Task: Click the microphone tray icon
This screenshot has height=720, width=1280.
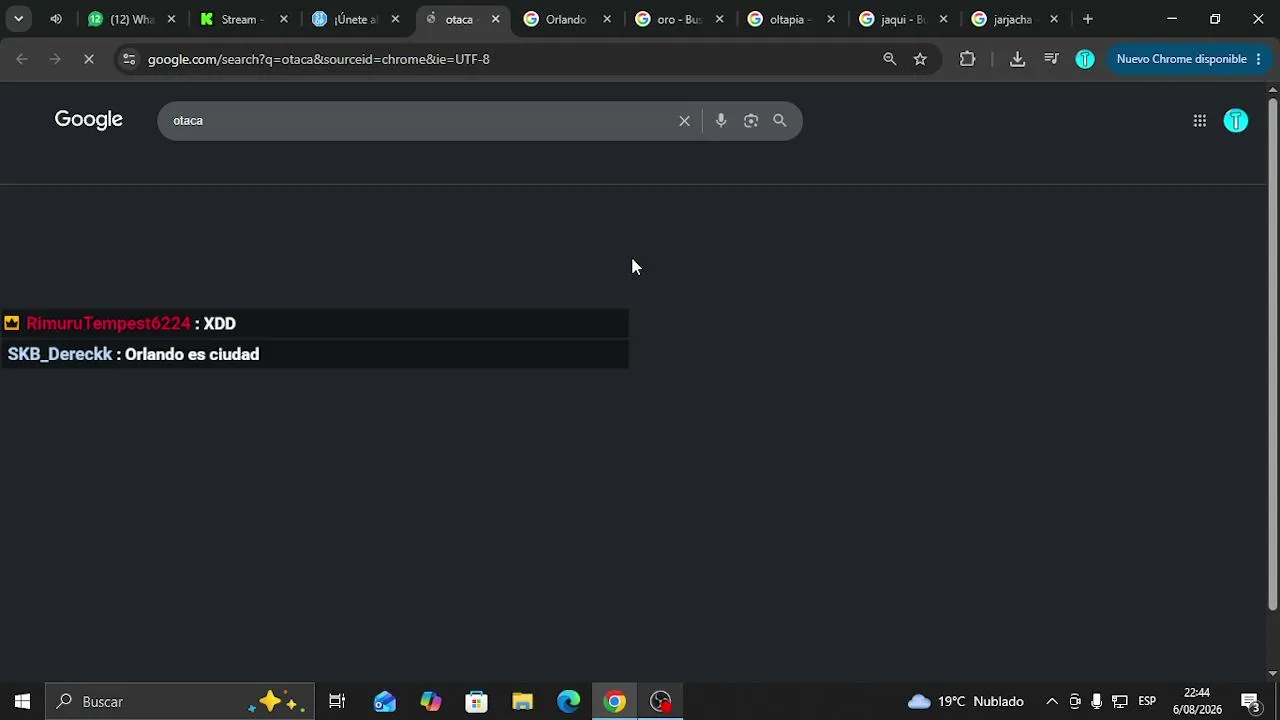Action: click(1097, 701)
